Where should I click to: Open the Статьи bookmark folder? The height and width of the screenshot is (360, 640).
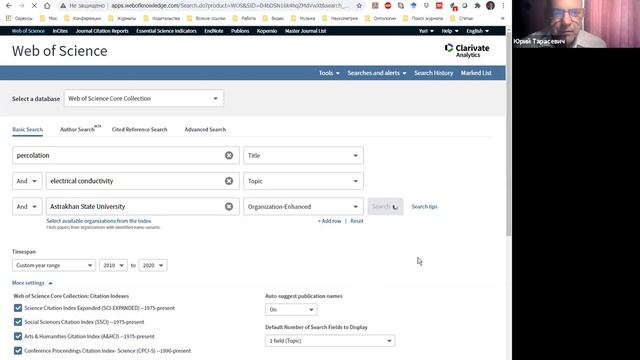click(x=462, y=18)
